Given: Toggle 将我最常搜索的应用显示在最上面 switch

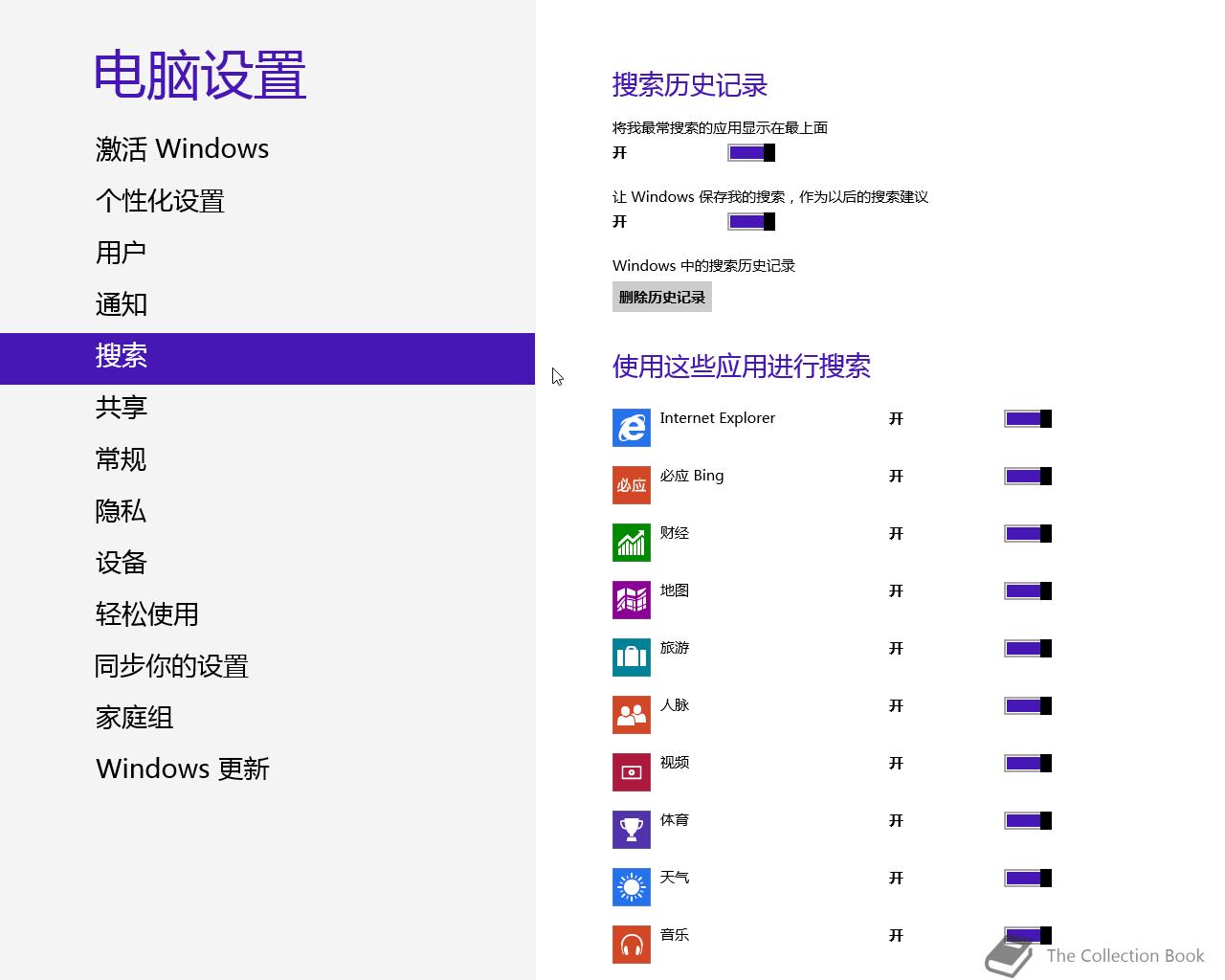Looking at the screenshot, I should [x=751, y=153].
